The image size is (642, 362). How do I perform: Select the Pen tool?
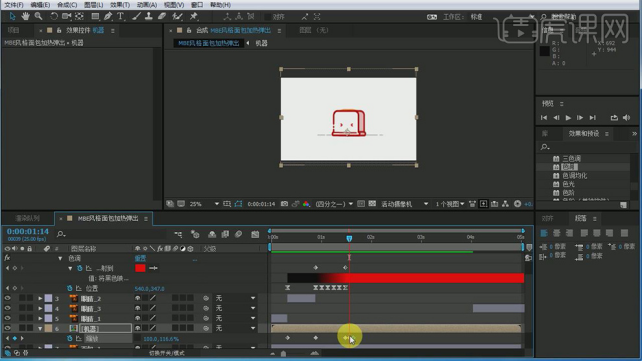(108, 16)
